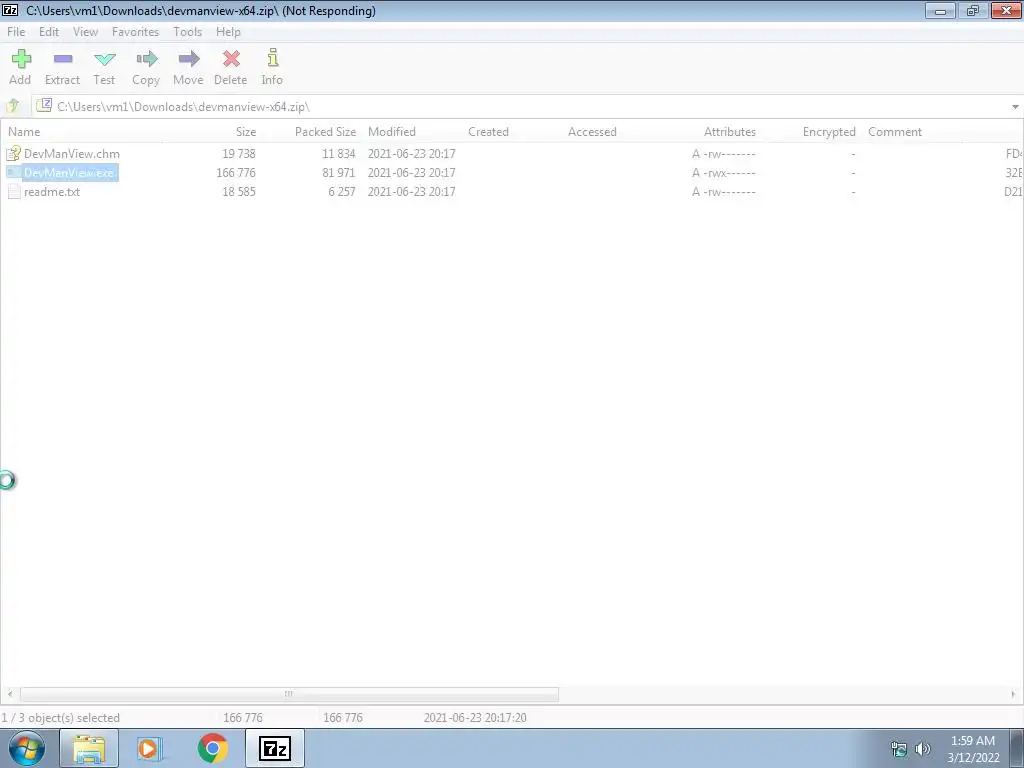Click the readme.txt modified date cell
This screenshot has height=768, width=1024.
coord(411,191)
